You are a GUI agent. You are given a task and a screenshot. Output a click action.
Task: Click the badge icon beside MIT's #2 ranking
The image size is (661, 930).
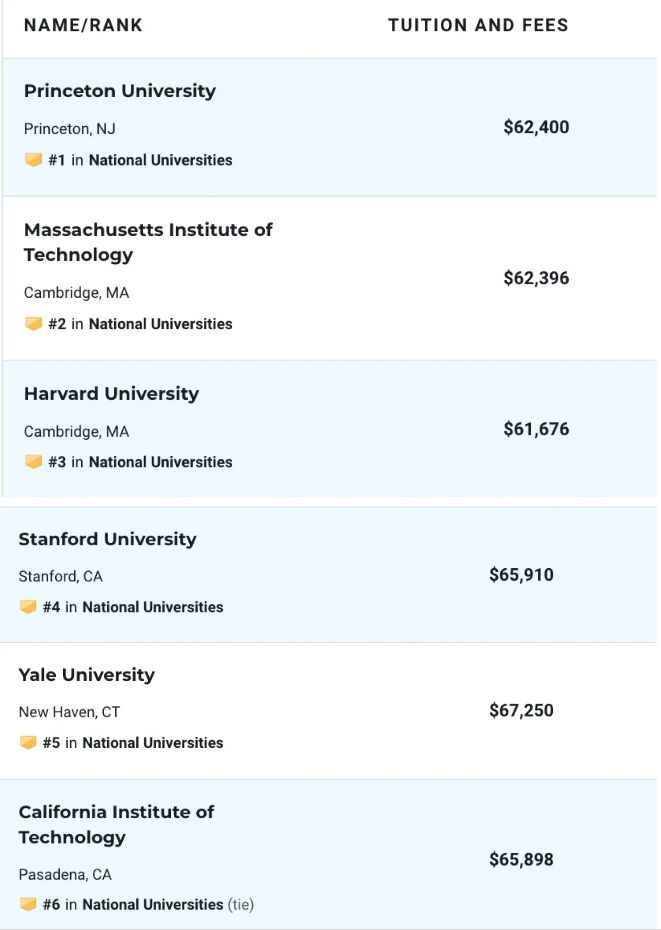tap(33, 324)
